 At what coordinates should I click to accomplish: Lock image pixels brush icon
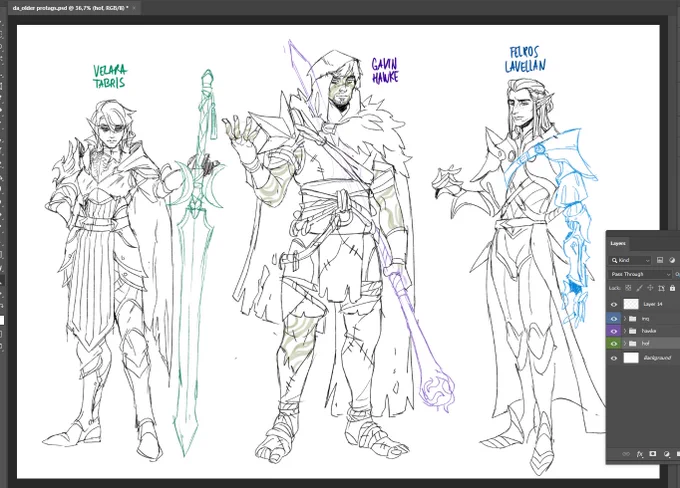(x=639, y=288)
